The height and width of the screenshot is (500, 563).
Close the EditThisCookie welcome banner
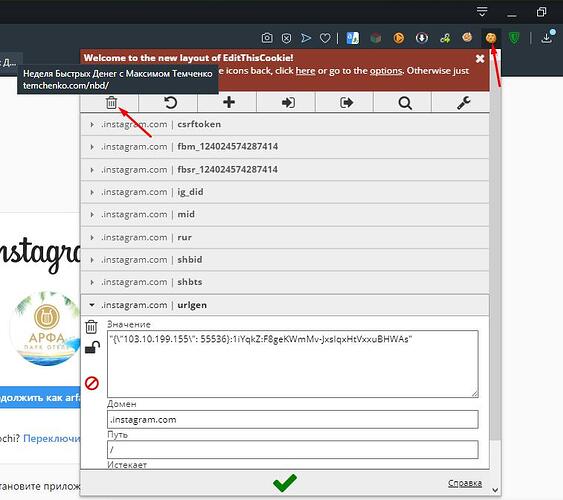[480, 59]
